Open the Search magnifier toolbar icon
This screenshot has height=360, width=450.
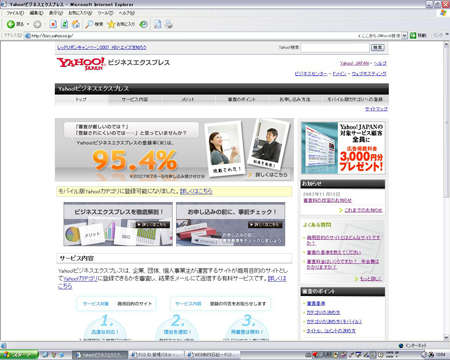point(94,24)
